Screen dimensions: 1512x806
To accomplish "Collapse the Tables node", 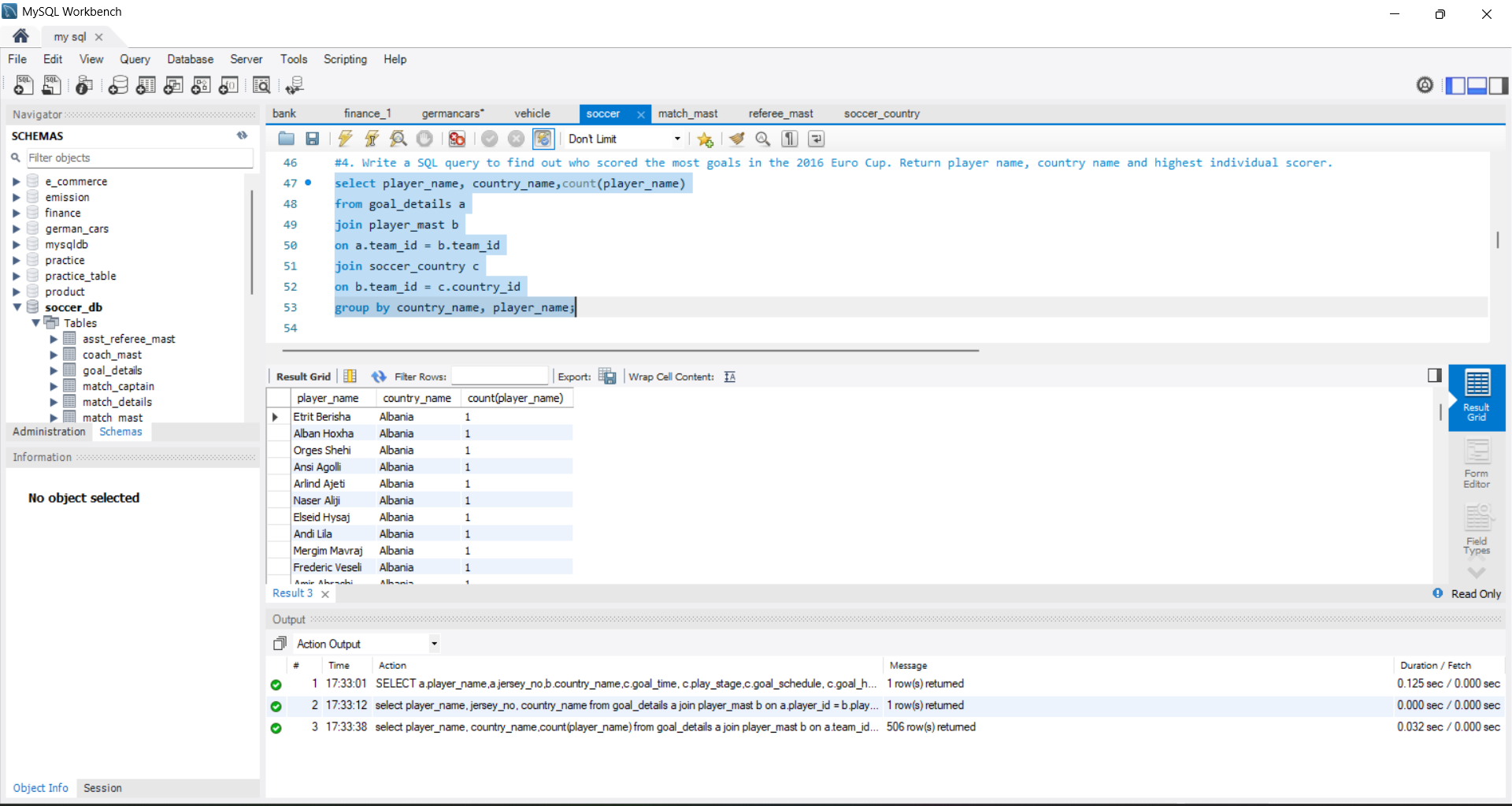I will (x=35, y=323).
